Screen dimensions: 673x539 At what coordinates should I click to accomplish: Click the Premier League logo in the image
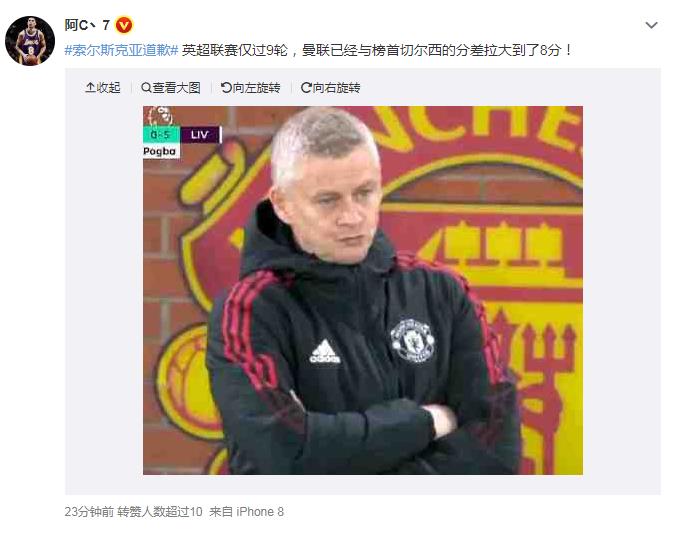(x=160, y=116)
